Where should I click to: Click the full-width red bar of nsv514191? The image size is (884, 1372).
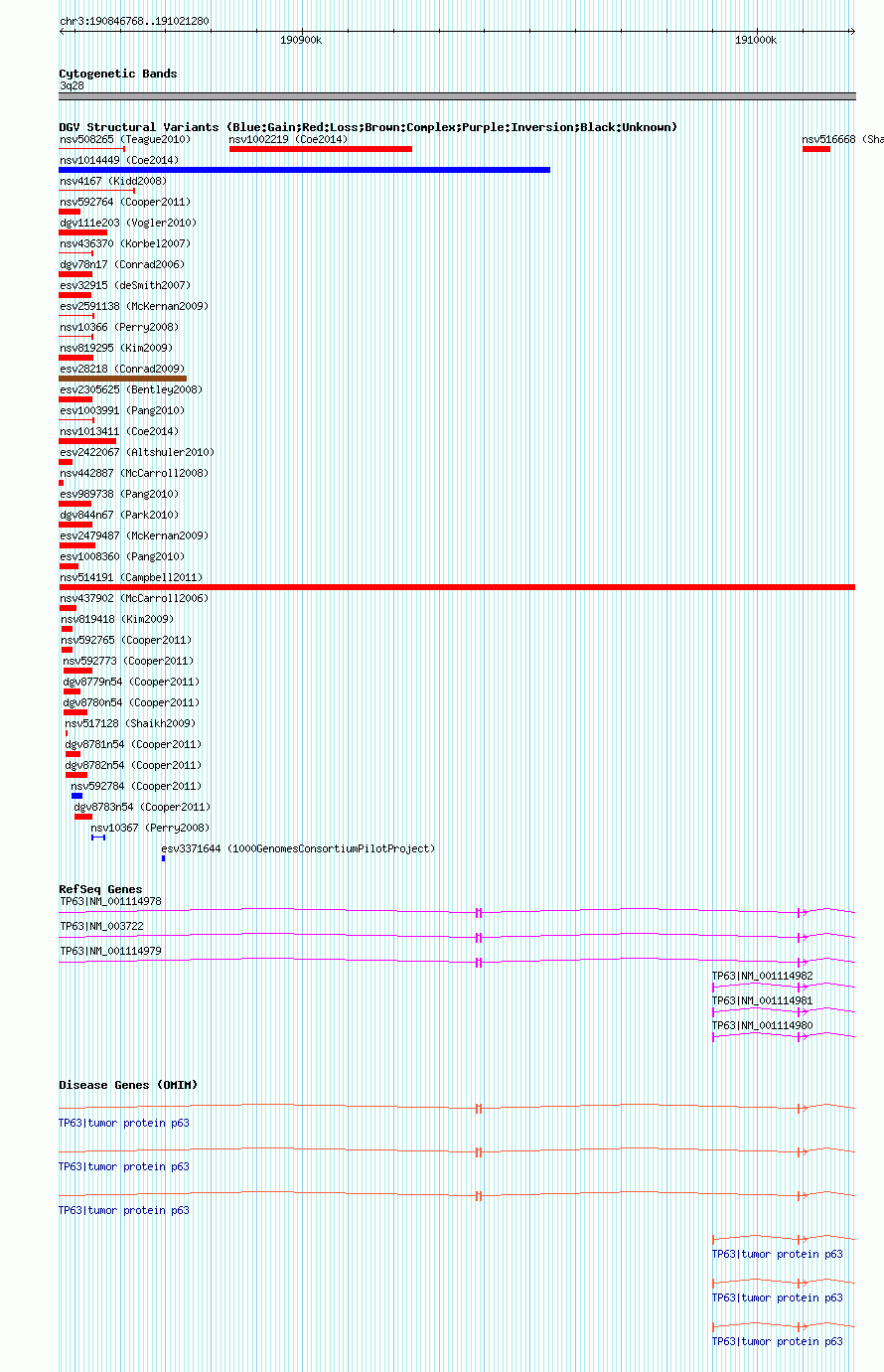[457, 587]
